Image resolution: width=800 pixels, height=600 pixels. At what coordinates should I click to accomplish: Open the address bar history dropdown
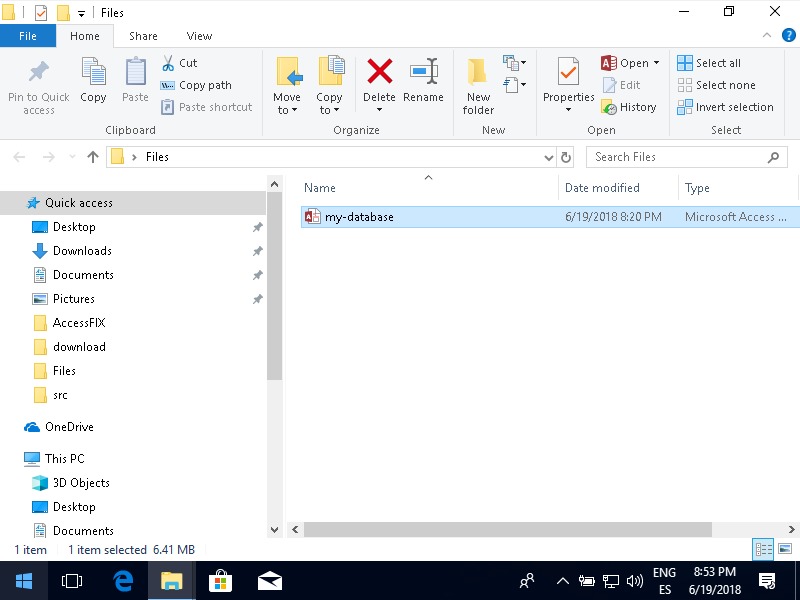click(548, 157)
